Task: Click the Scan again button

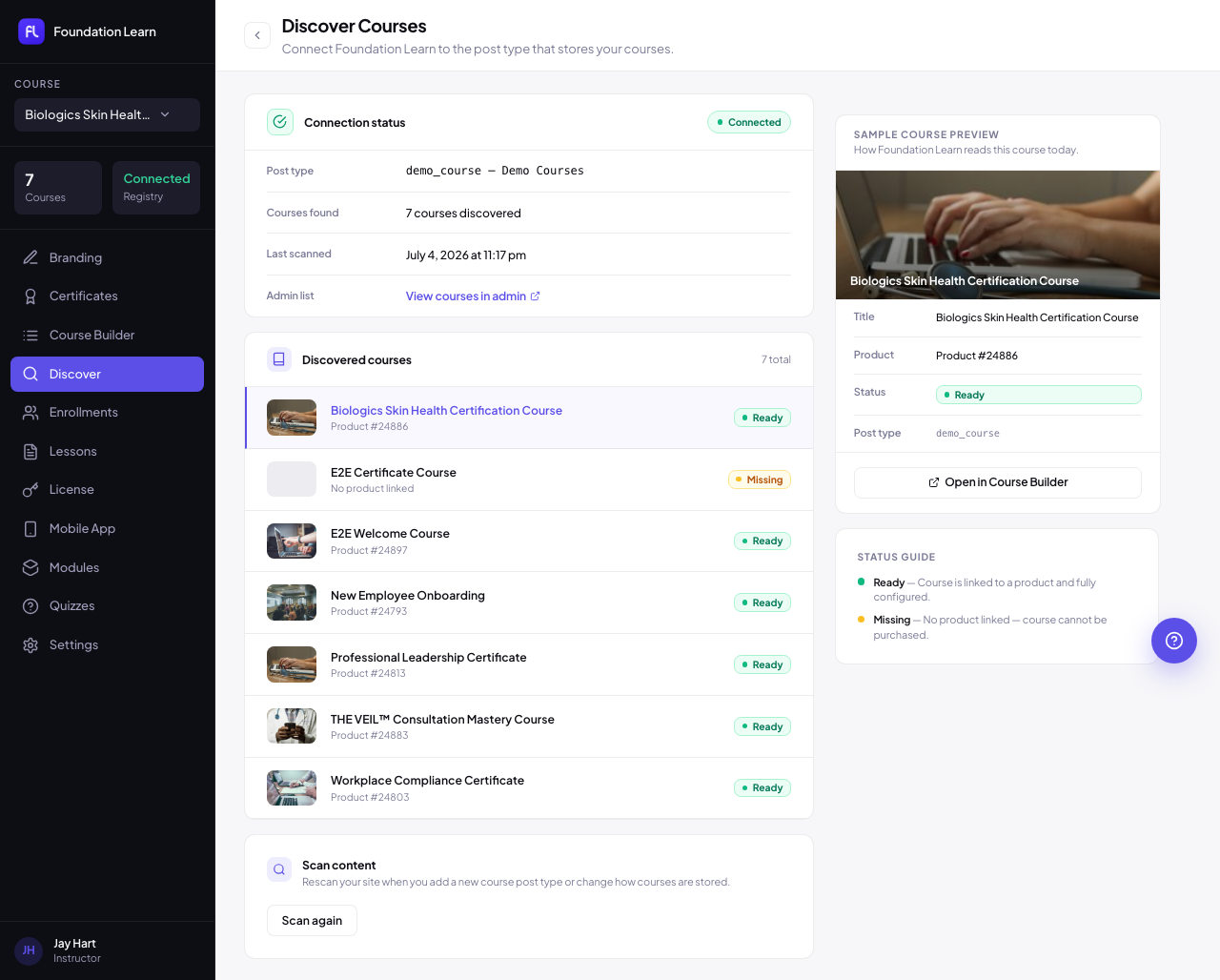Action: [312, 921]
